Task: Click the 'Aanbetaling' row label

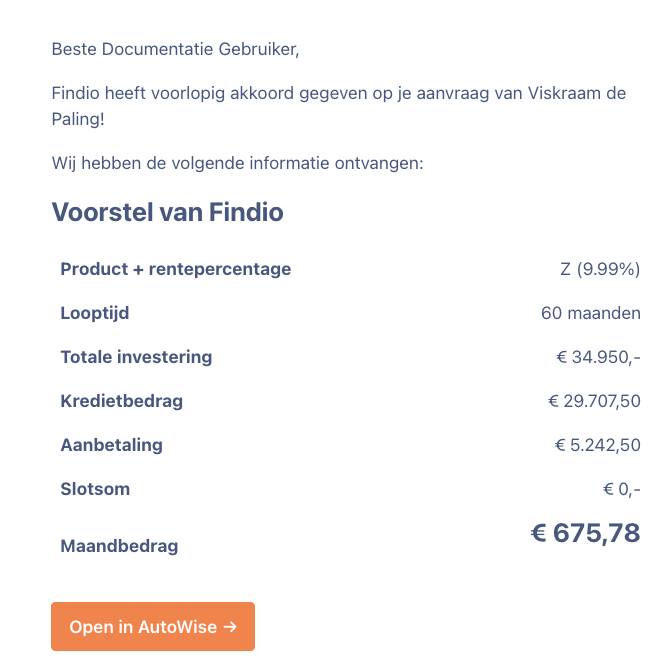Action: point(111,445)
